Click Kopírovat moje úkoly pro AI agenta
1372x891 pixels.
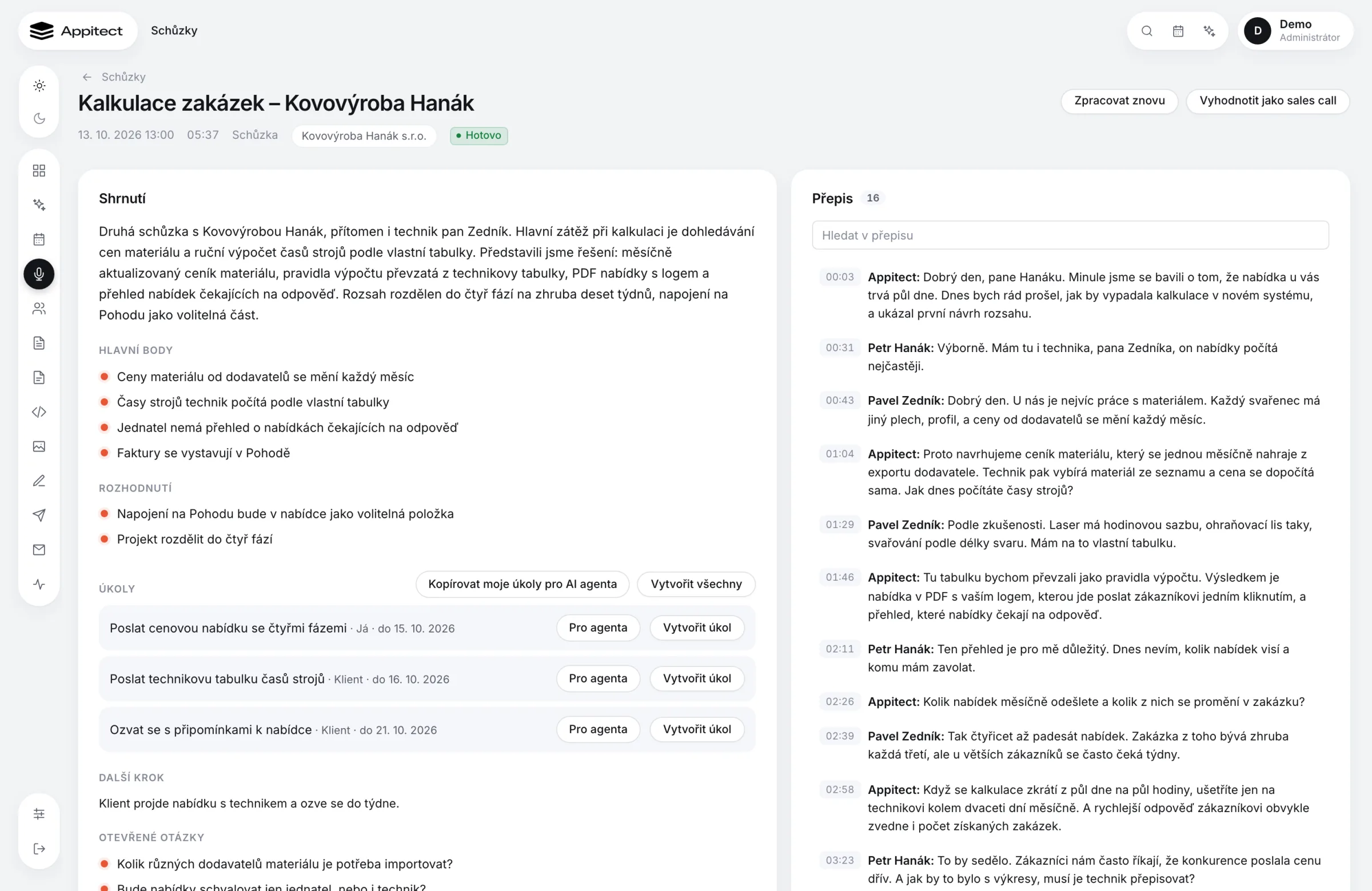click(523, 585)
